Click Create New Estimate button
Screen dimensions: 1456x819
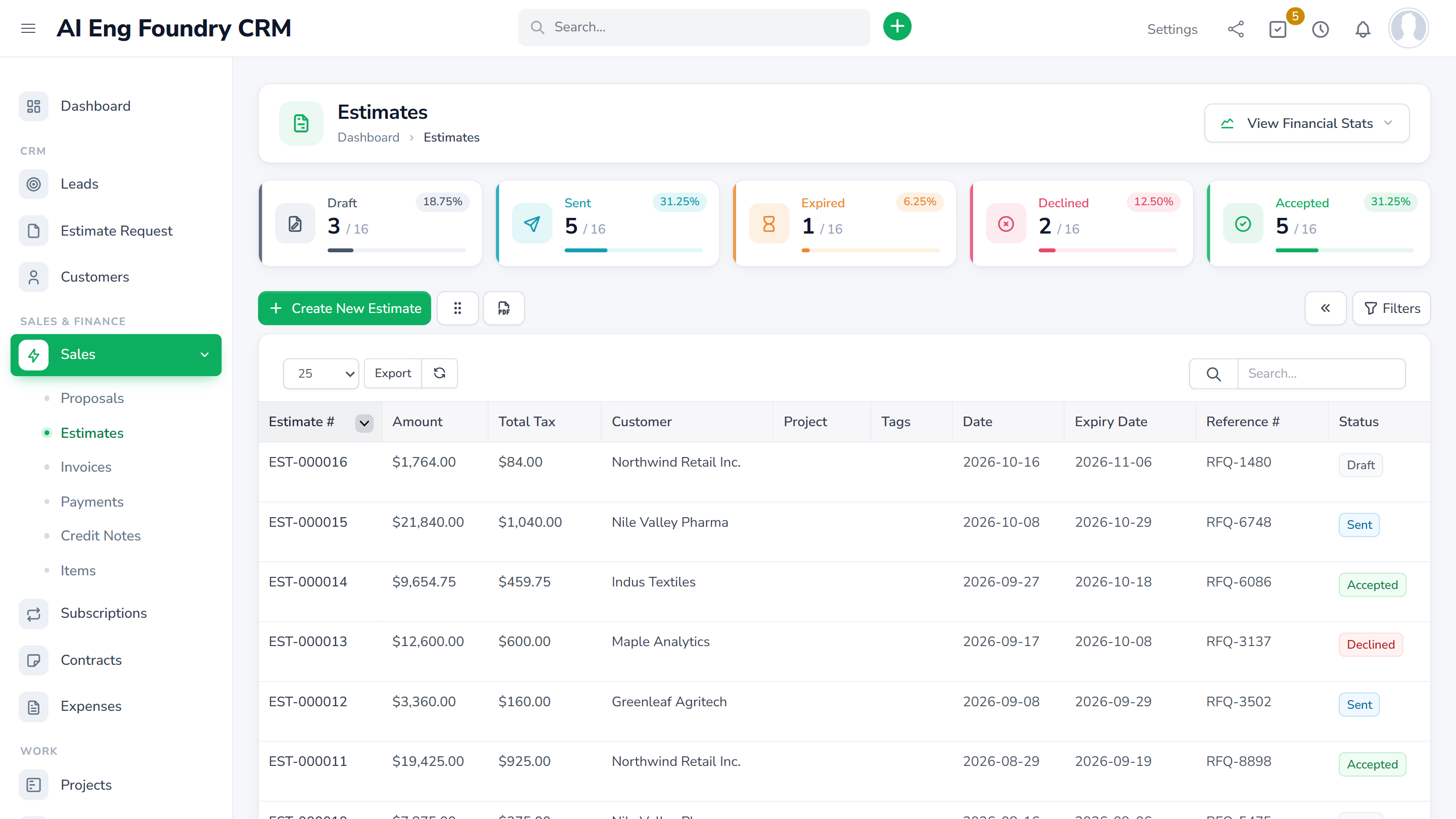pyautogui.click(x=344, y=308)
